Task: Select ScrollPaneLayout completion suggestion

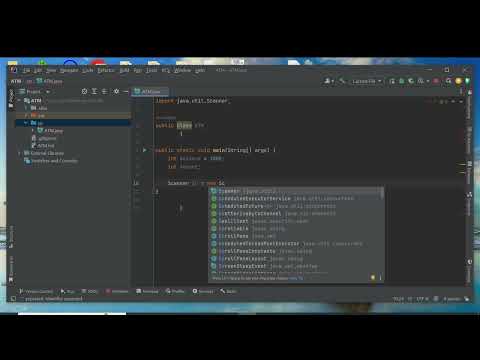Action: [x=295, y=259]
